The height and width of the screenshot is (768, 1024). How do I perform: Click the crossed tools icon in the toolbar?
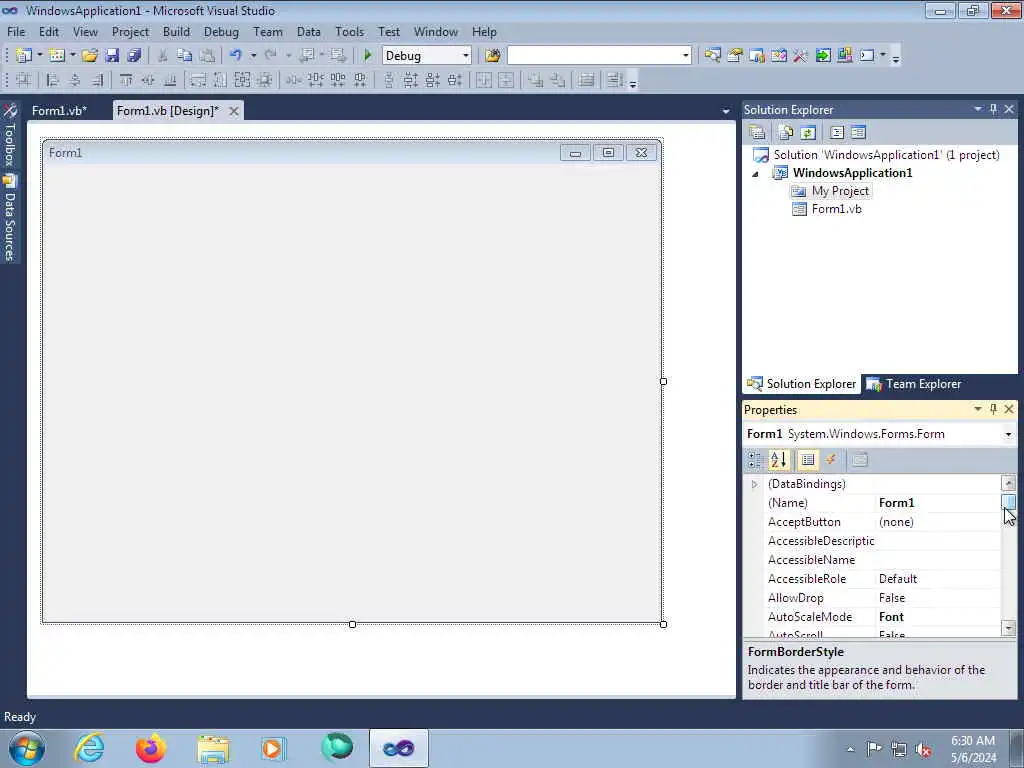(x=800, y=56)
